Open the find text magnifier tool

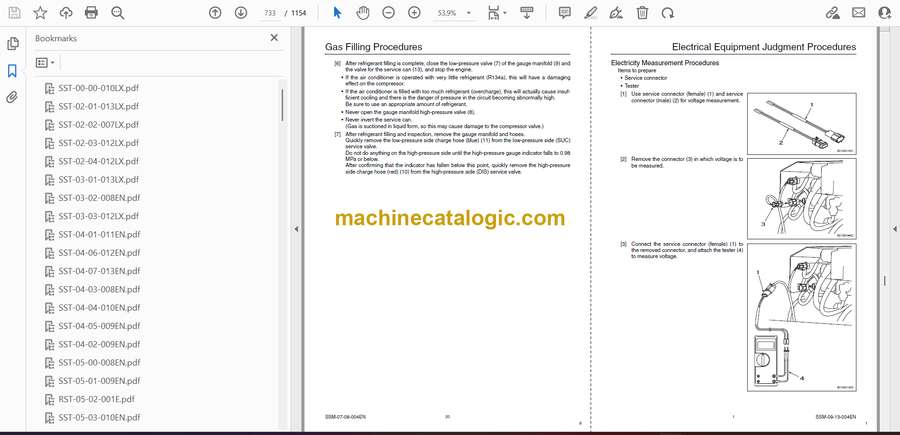(118, 13)
